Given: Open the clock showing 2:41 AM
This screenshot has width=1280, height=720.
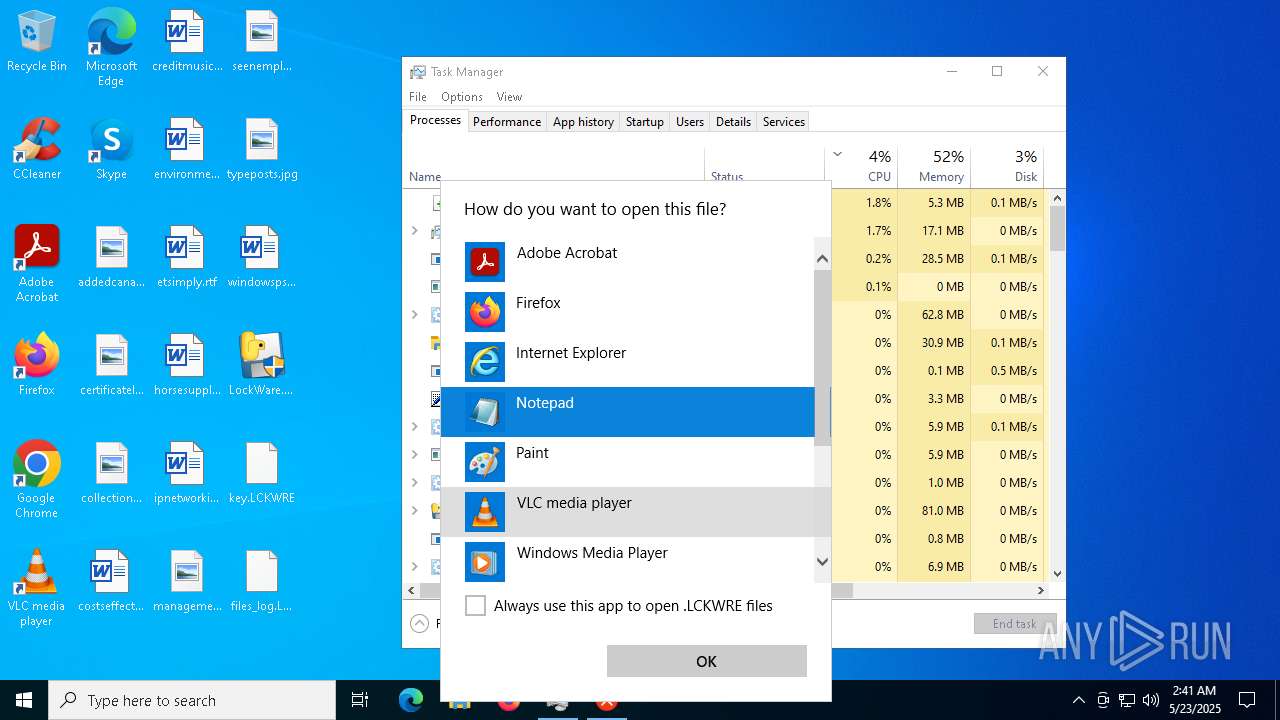Looking at the screenshot, I should point(1194,700).
